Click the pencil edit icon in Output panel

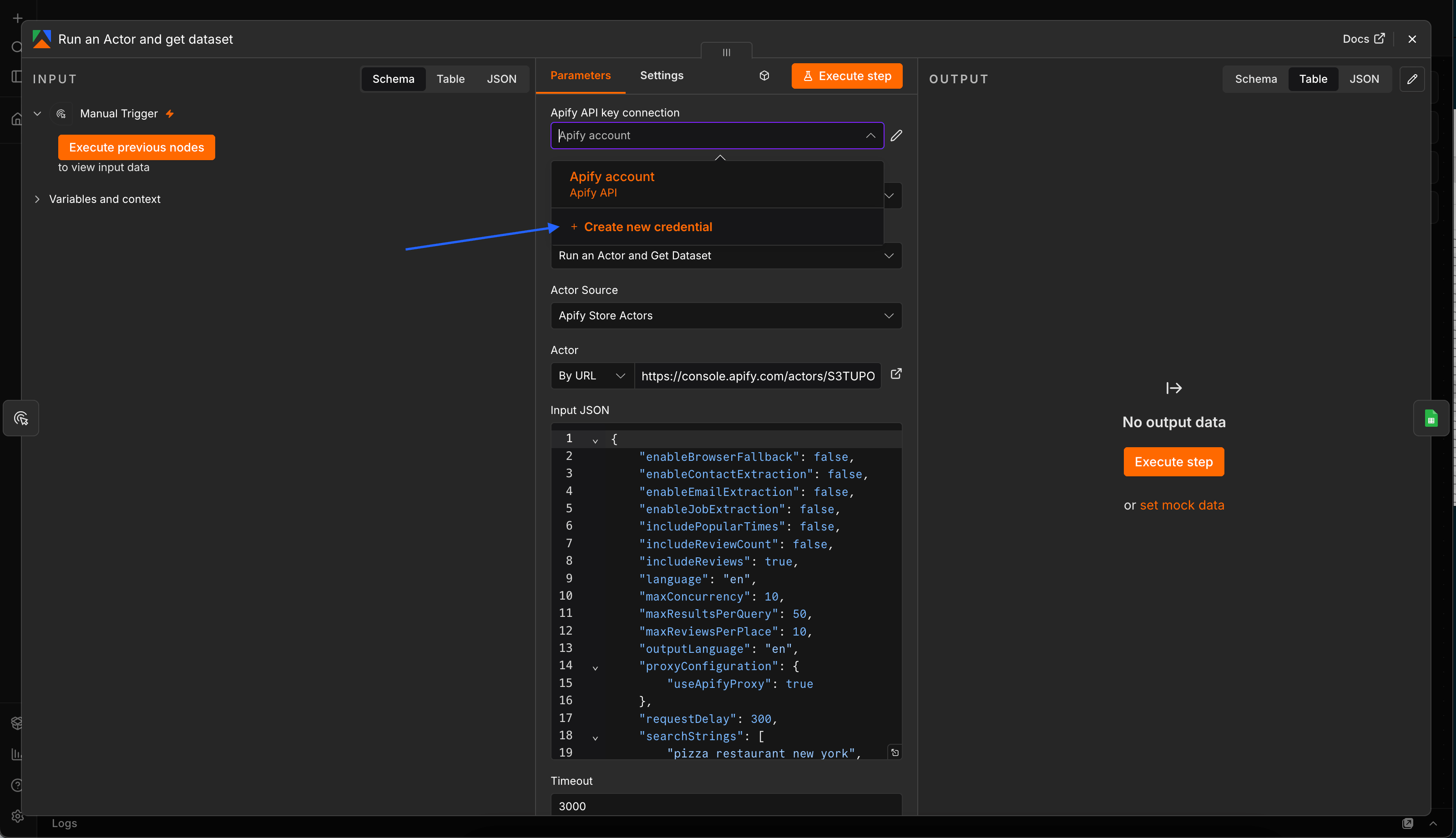click(x=1412, y=79)
